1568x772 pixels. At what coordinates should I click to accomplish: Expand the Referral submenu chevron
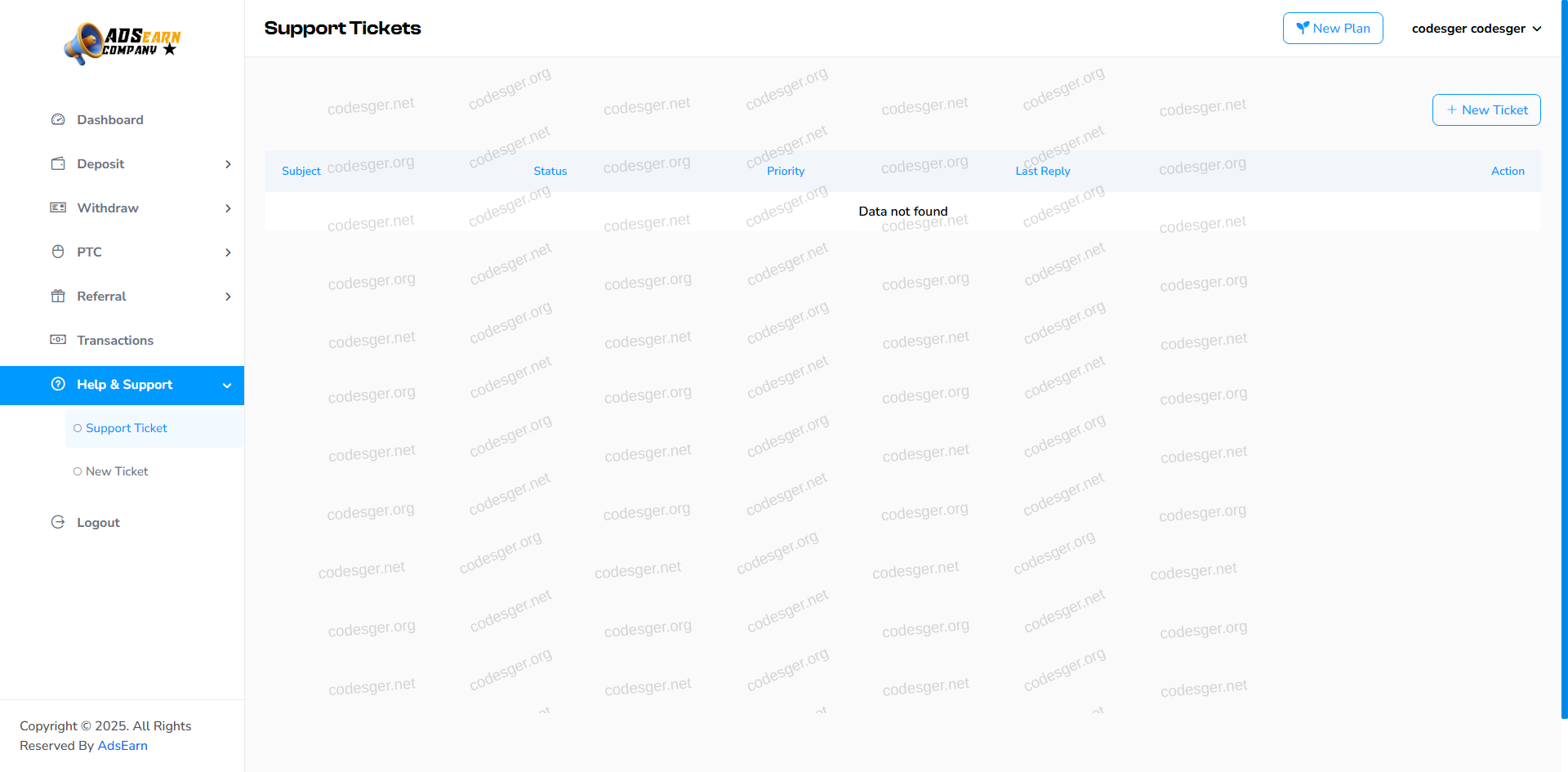228,297
